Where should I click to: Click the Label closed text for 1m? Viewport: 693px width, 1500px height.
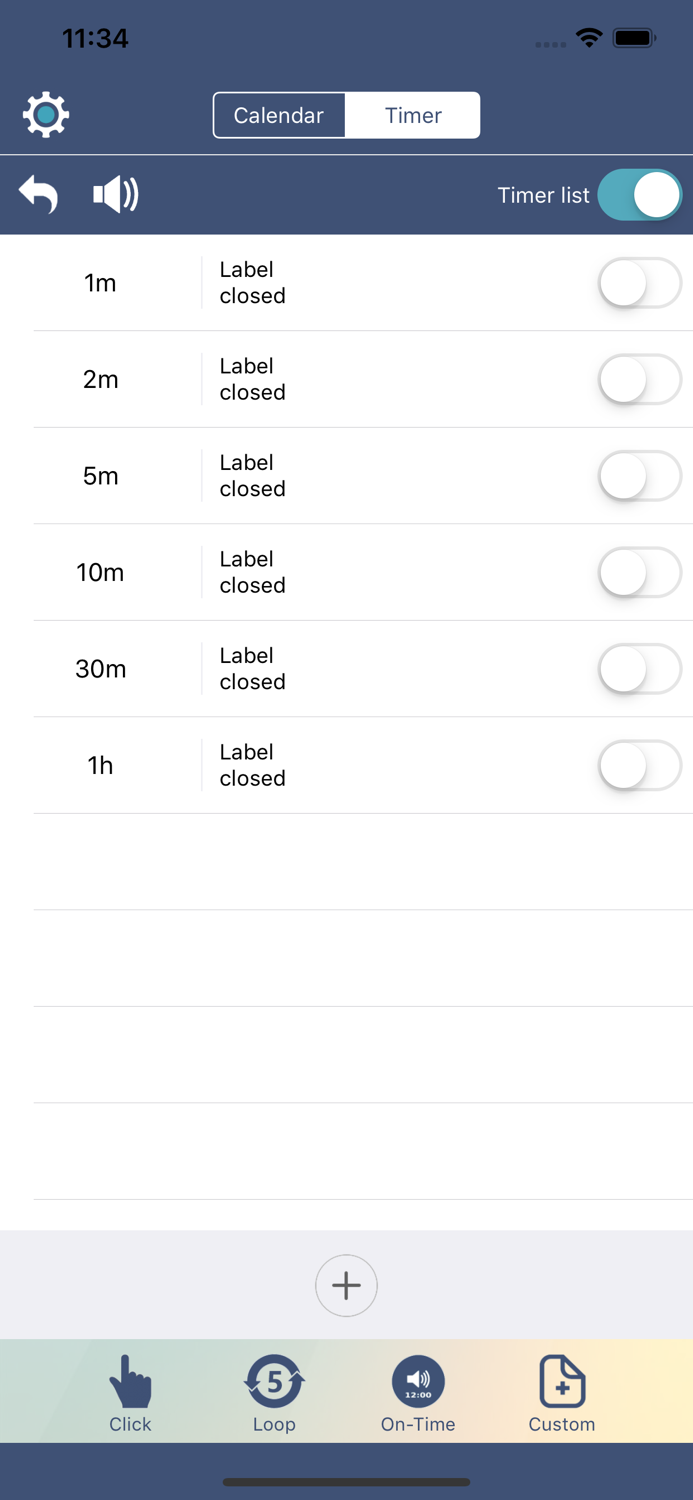(x=251, y=283)
